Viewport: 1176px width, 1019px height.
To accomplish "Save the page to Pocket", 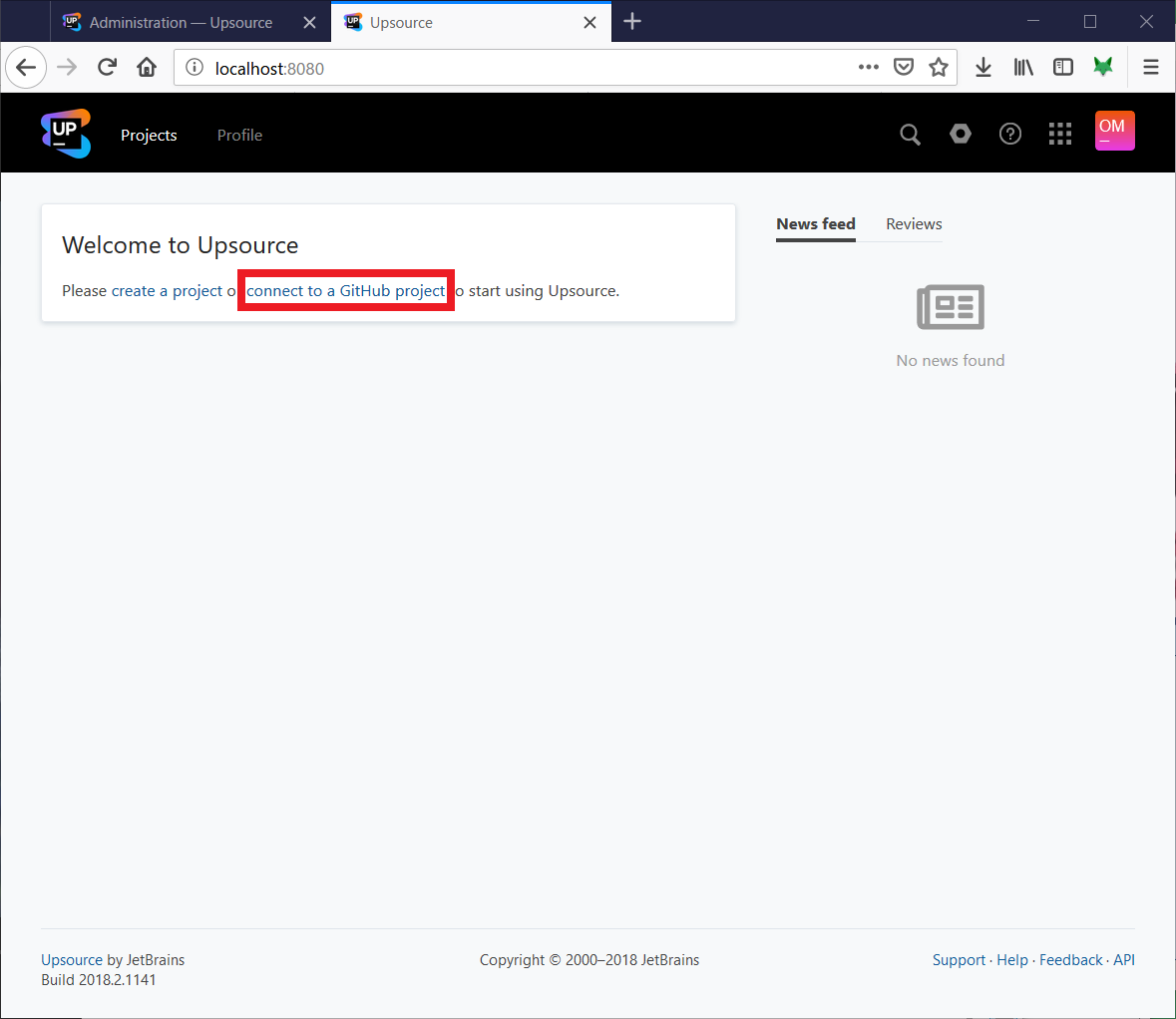I will [904, 67].
